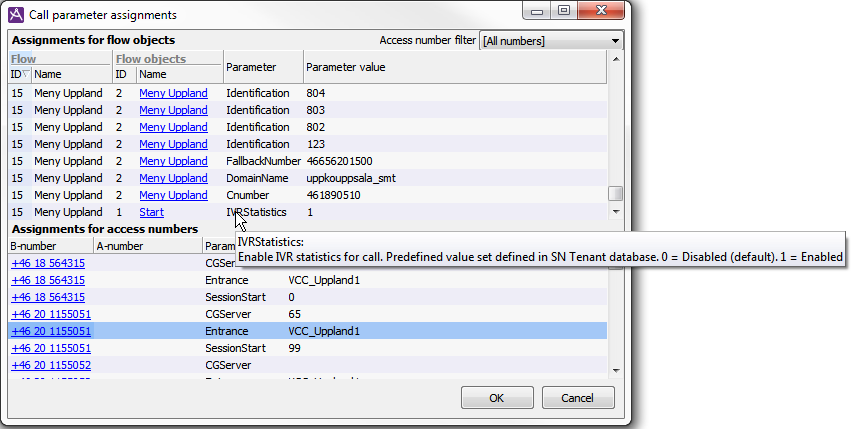Open +46 20 1155051 link in highlighted Entrance row
851x429 pixels.
point(51,331)
